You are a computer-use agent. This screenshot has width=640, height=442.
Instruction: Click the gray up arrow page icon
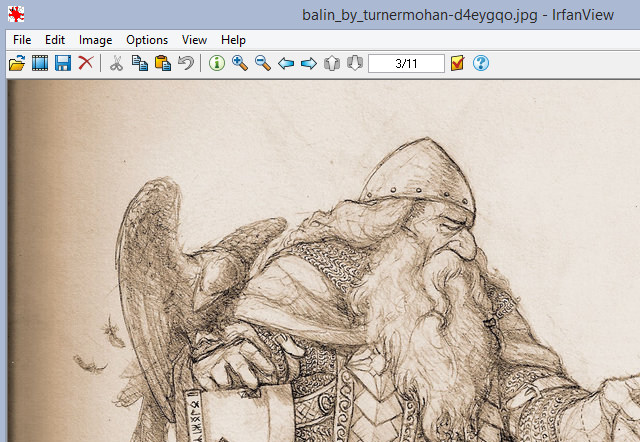click(332, 63)
